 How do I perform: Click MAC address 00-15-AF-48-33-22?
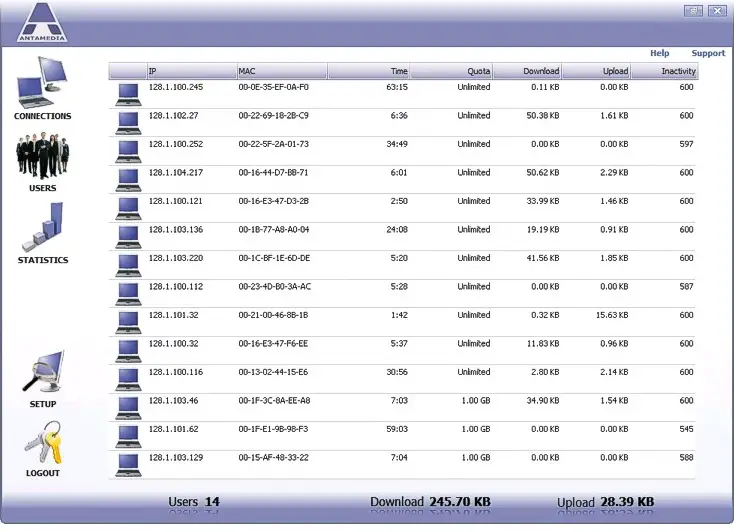(273, 458)
